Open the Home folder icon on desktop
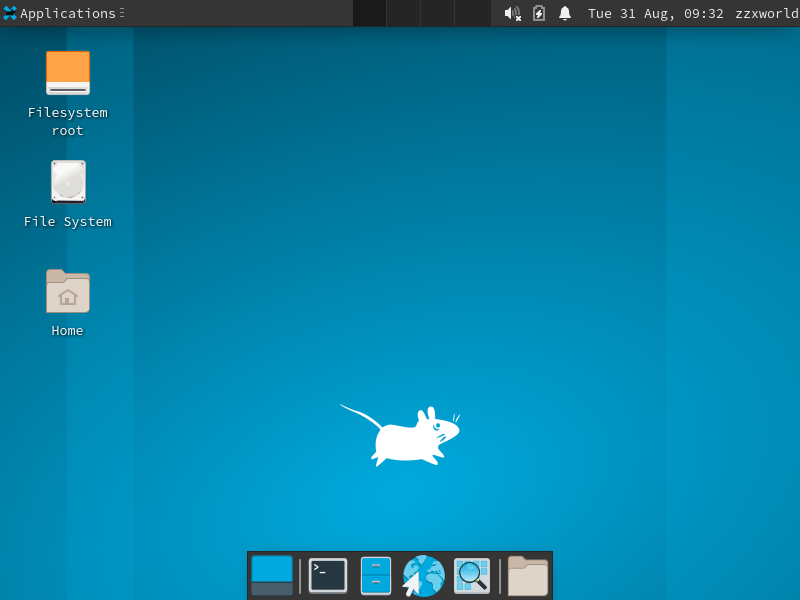Viewport: 800px width, 600px height. pos(67,292)
